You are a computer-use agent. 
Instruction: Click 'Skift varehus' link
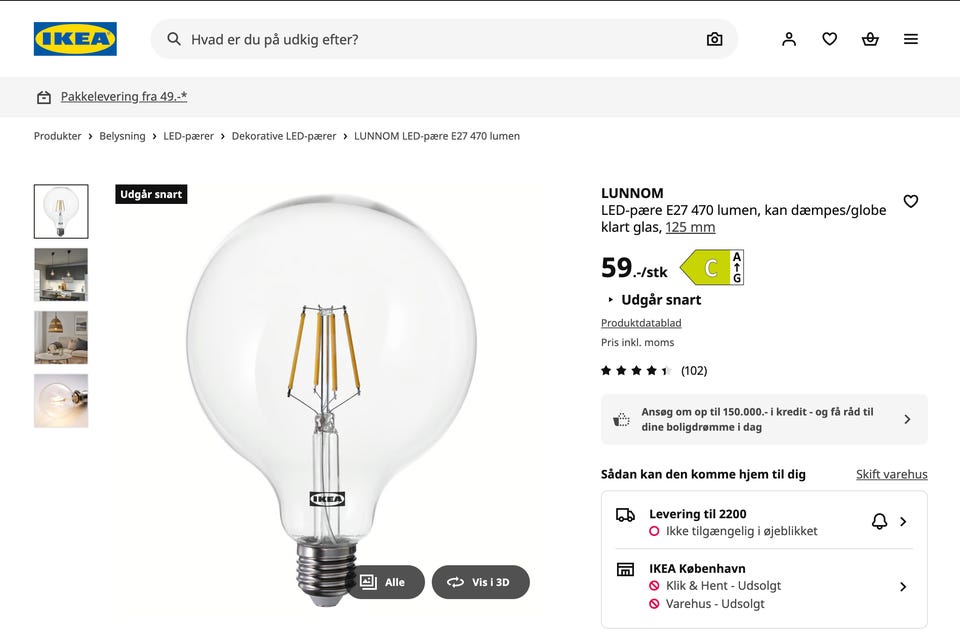click(x=891, y=475)
